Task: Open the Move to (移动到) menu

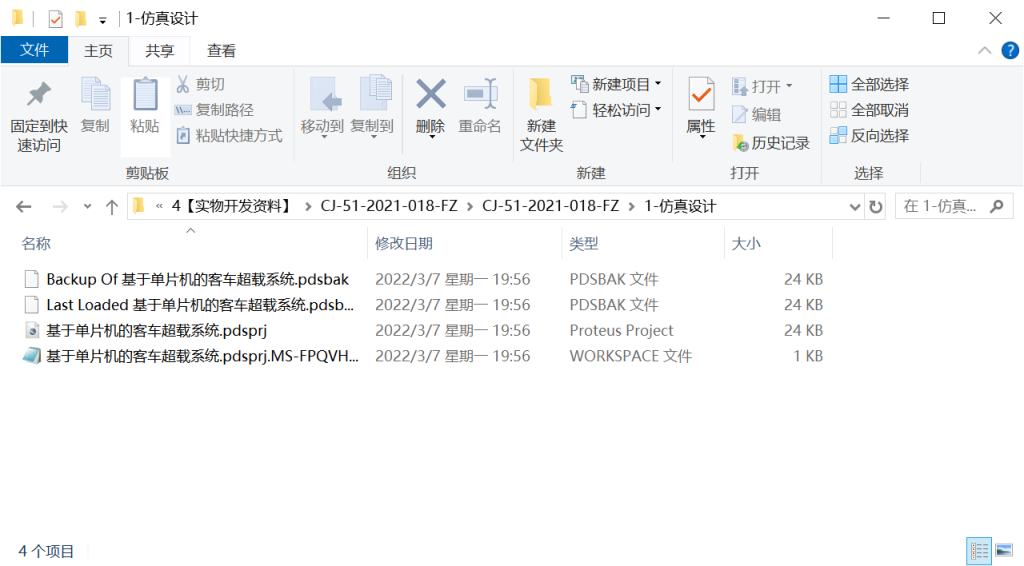Action: pyautogui.click(x=322, y=108)
